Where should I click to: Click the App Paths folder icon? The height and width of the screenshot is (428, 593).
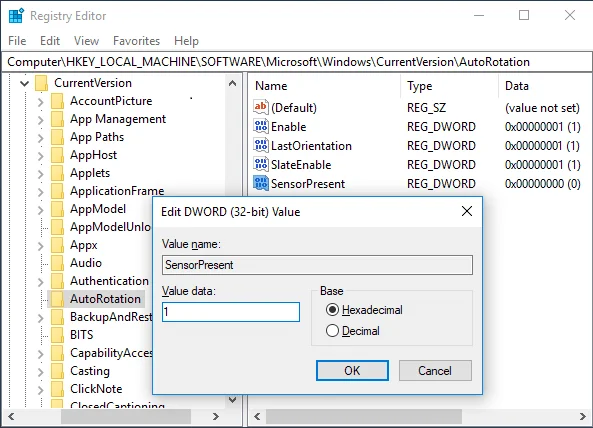[x=57, y=137]
